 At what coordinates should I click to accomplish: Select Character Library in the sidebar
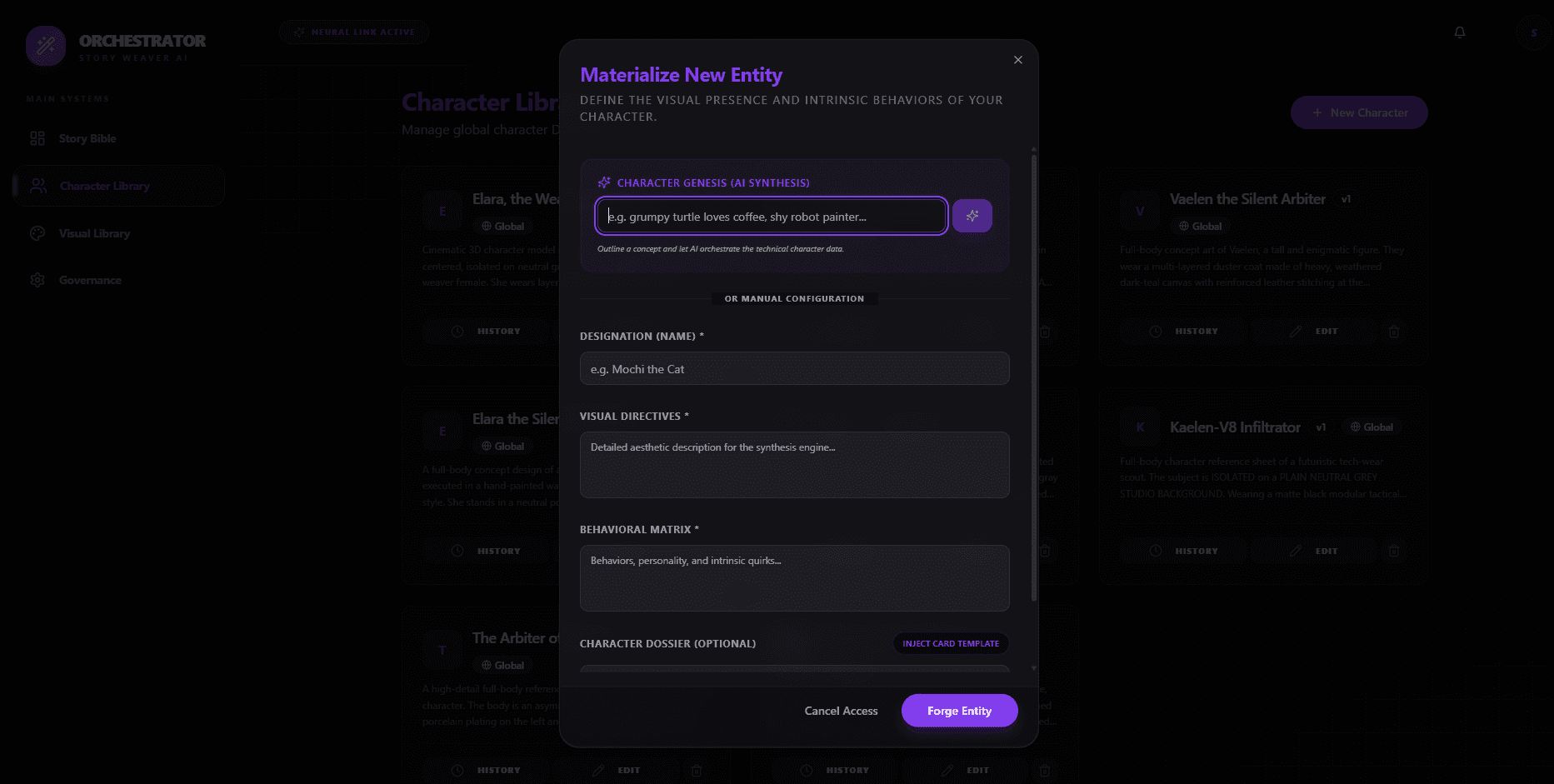tap(104, 186)
